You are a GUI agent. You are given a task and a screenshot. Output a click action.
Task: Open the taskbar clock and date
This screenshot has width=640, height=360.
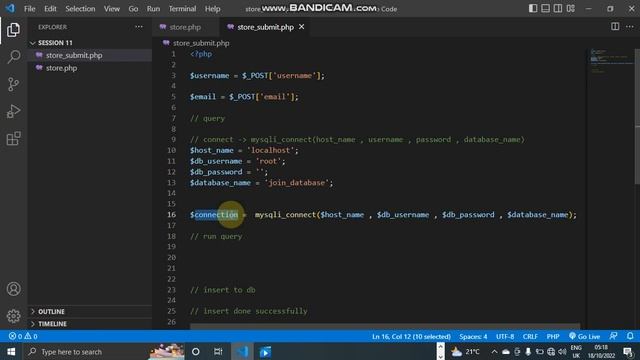(601, 351)
